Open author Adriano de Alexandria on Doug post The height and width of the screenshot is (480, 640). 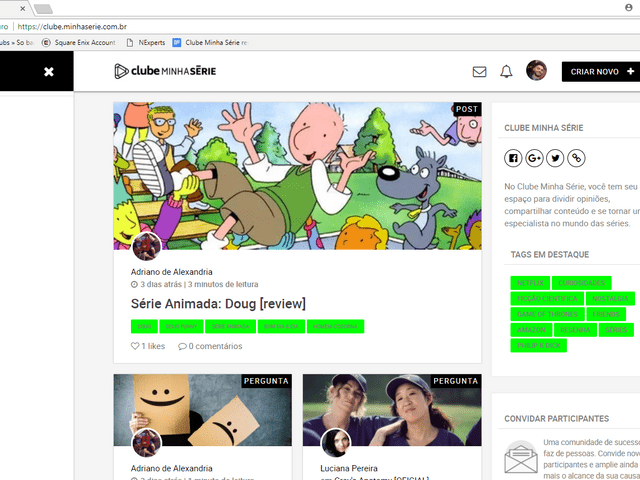coord(171,272)
